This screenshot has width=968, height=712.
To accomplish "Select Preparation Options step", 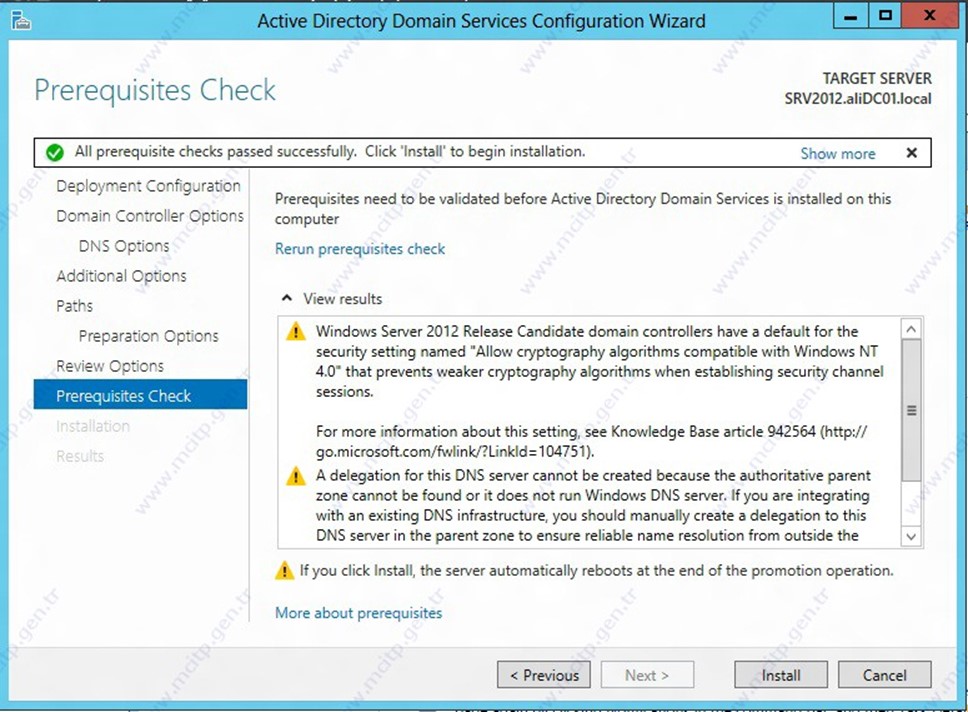I will click(149, 336).
